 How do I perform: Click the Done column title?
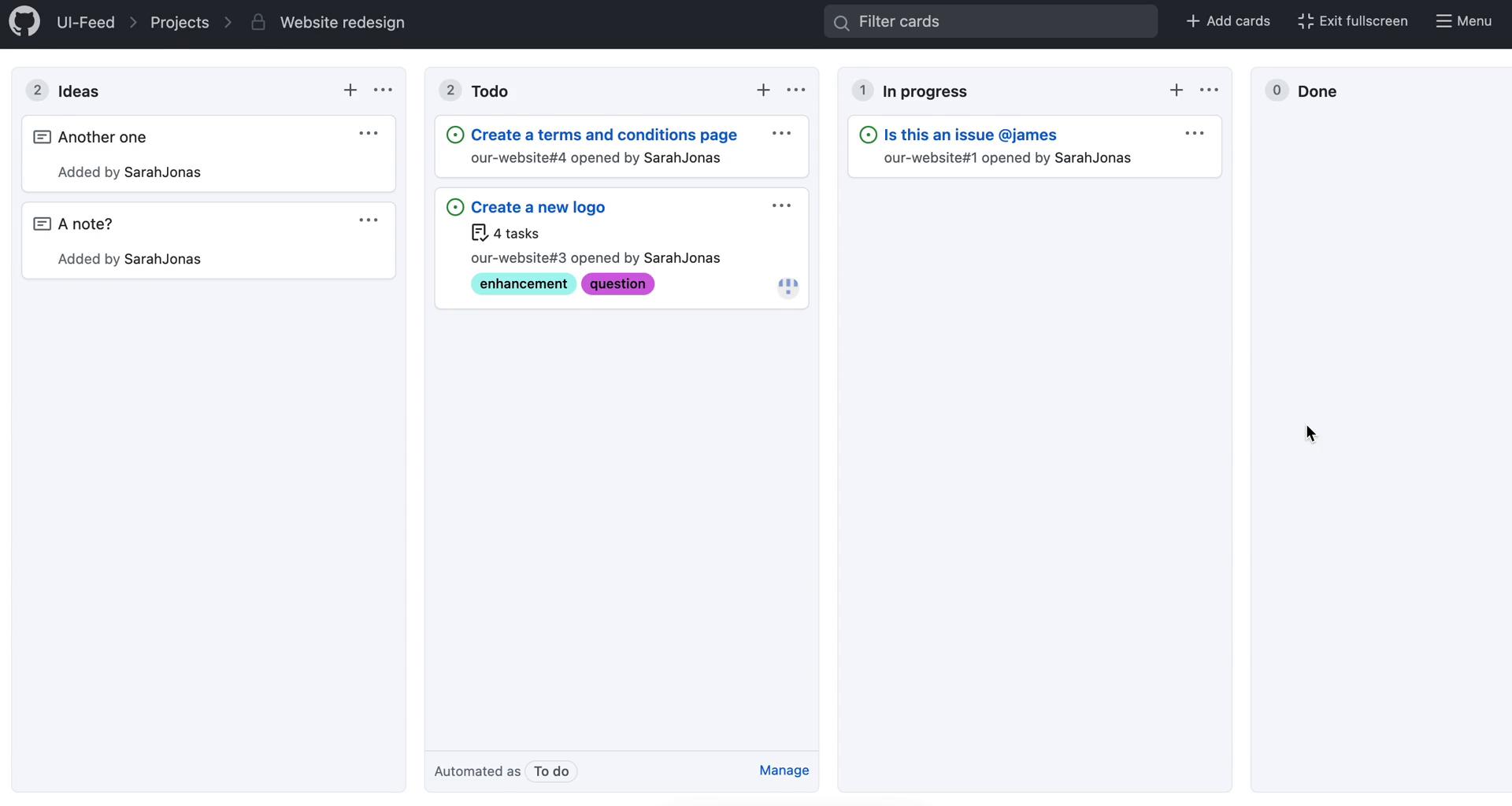coord(1317,91)
